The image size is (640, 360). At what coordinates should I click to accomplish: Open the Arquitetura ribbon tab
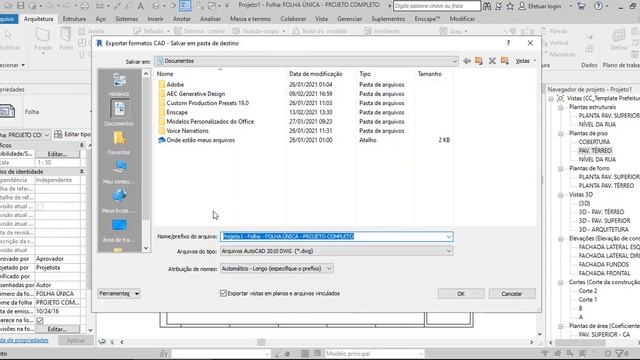pyautogui.click(x=38, y=19)
